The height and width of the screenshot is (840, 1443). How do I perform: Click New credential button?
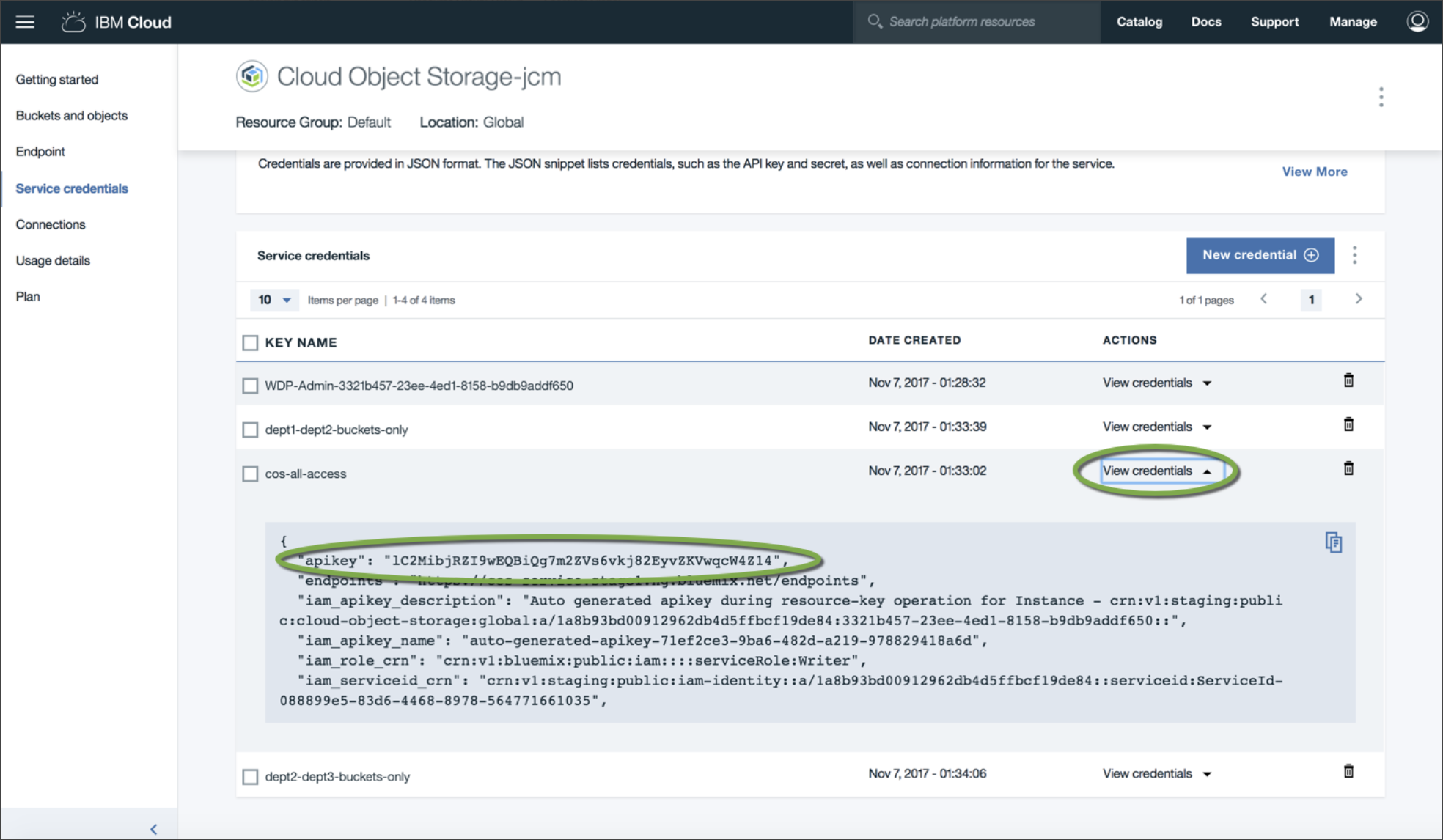coord(1259,255)
